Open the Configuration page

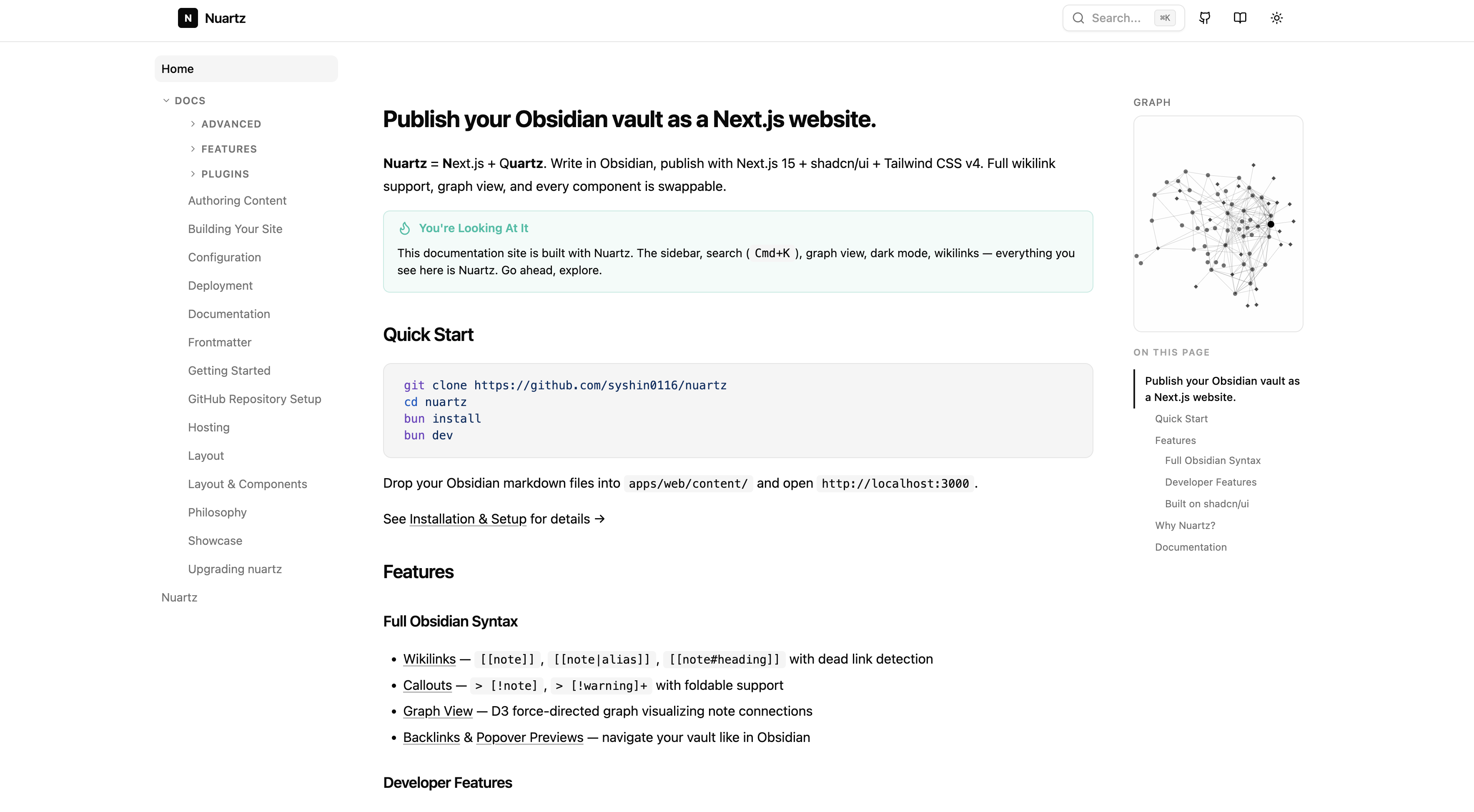[224, 258]
